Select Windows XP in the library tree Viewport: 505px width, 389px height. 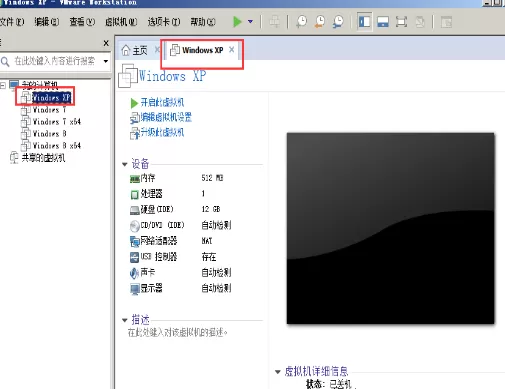coord(51,97)
